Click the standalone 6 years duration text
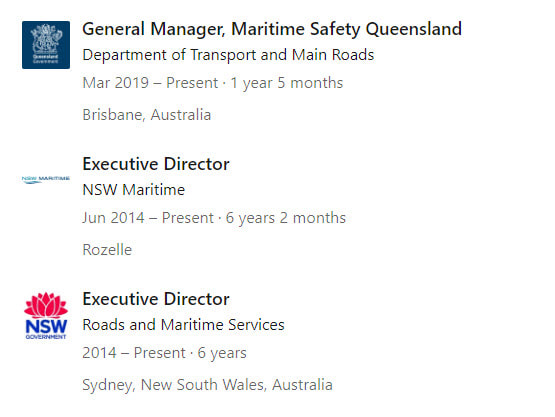This screenshot has height=417, width=555. tap(222, 353)
